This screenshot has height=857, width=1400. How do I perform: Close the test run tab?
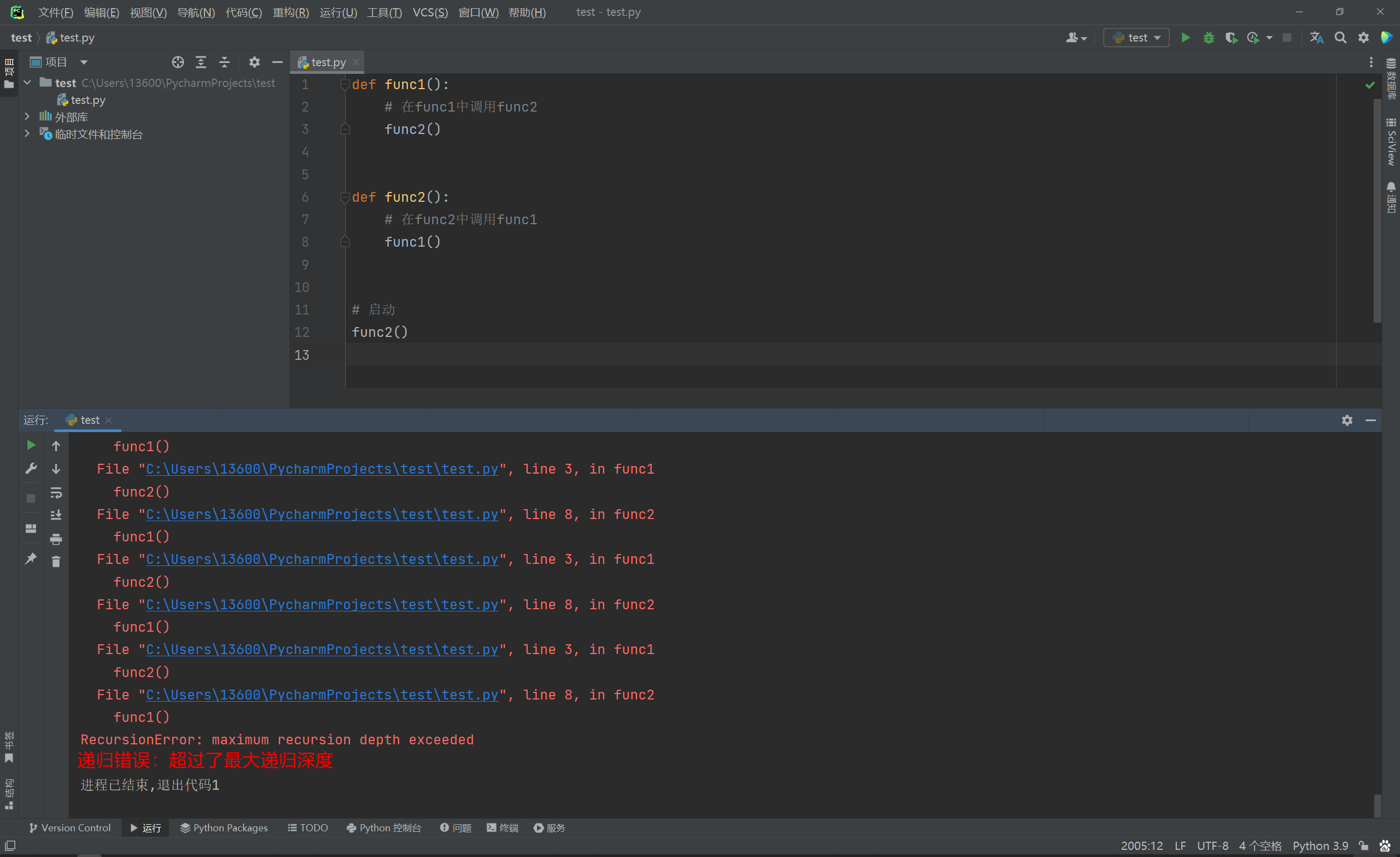[108, 420]
